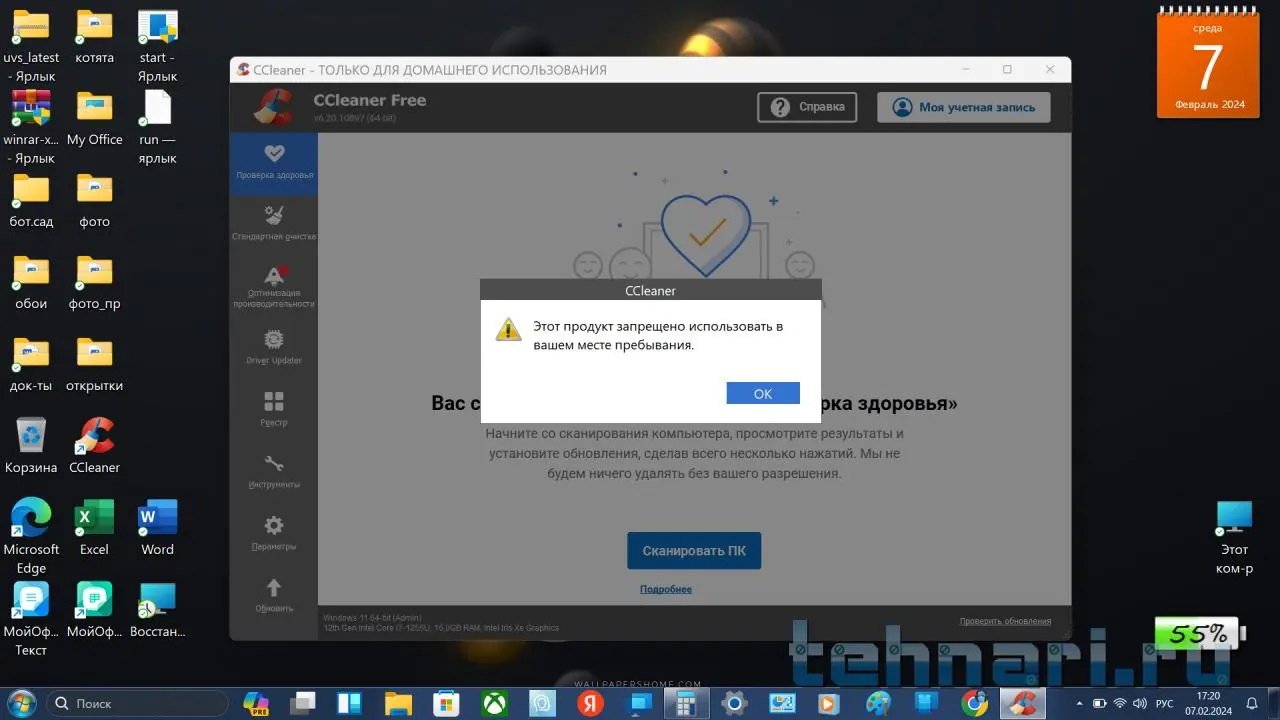Open Driver Updater in CCleaner sidebar

pyautogui.click(x=274, y=348)
